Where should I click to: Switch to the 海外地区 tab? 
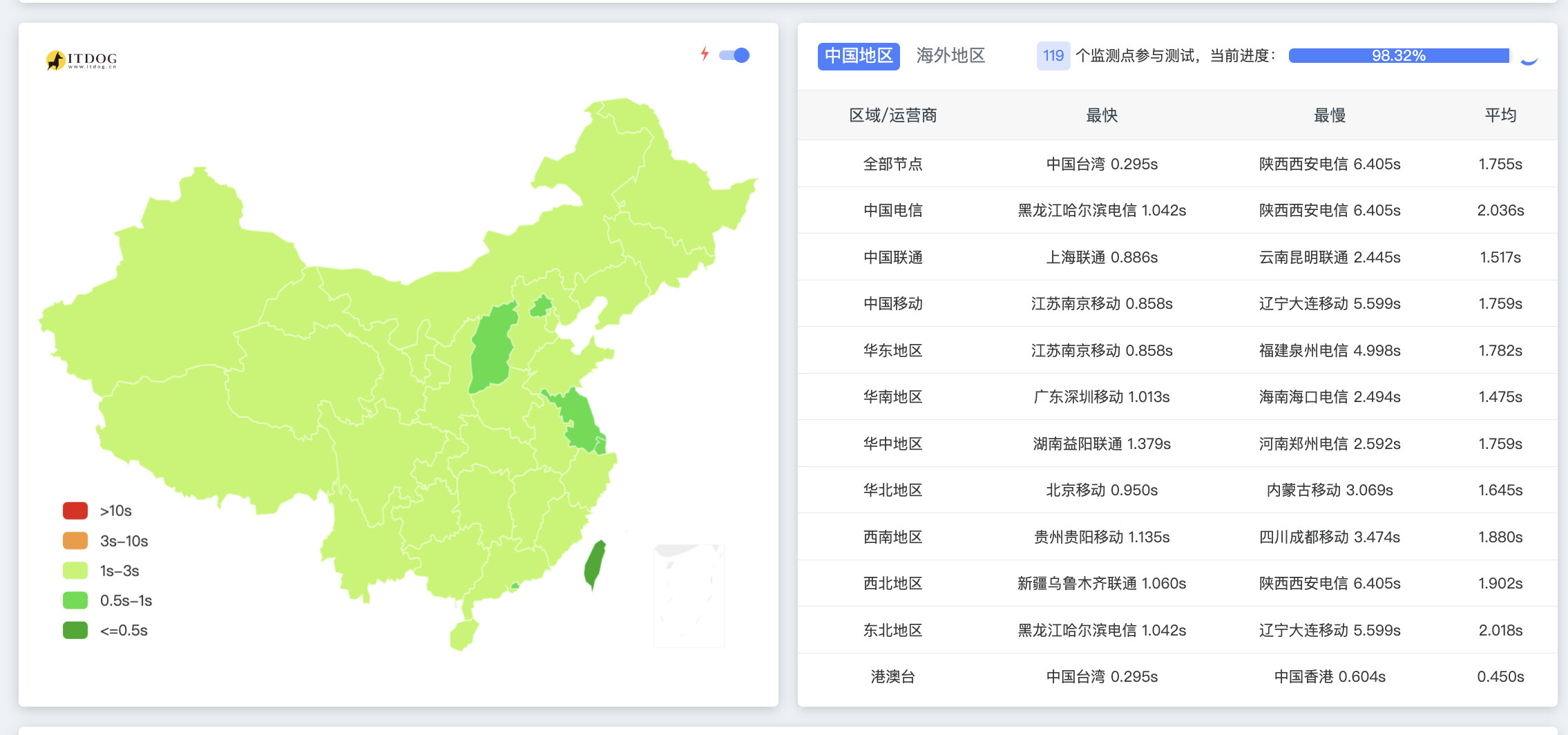pyautogui.click(x=950, y=55)
